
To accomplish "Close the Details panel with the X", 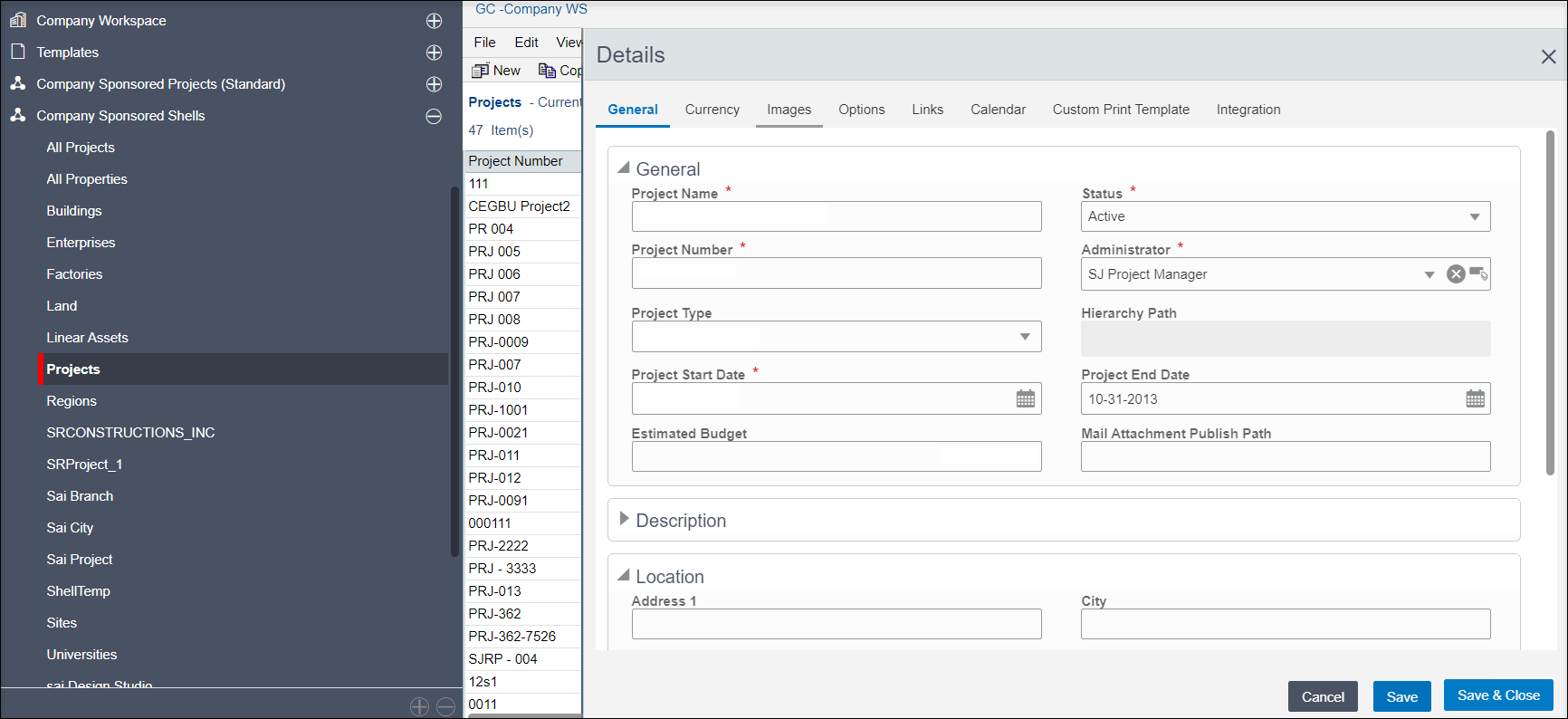I will tap(1548, 57).
